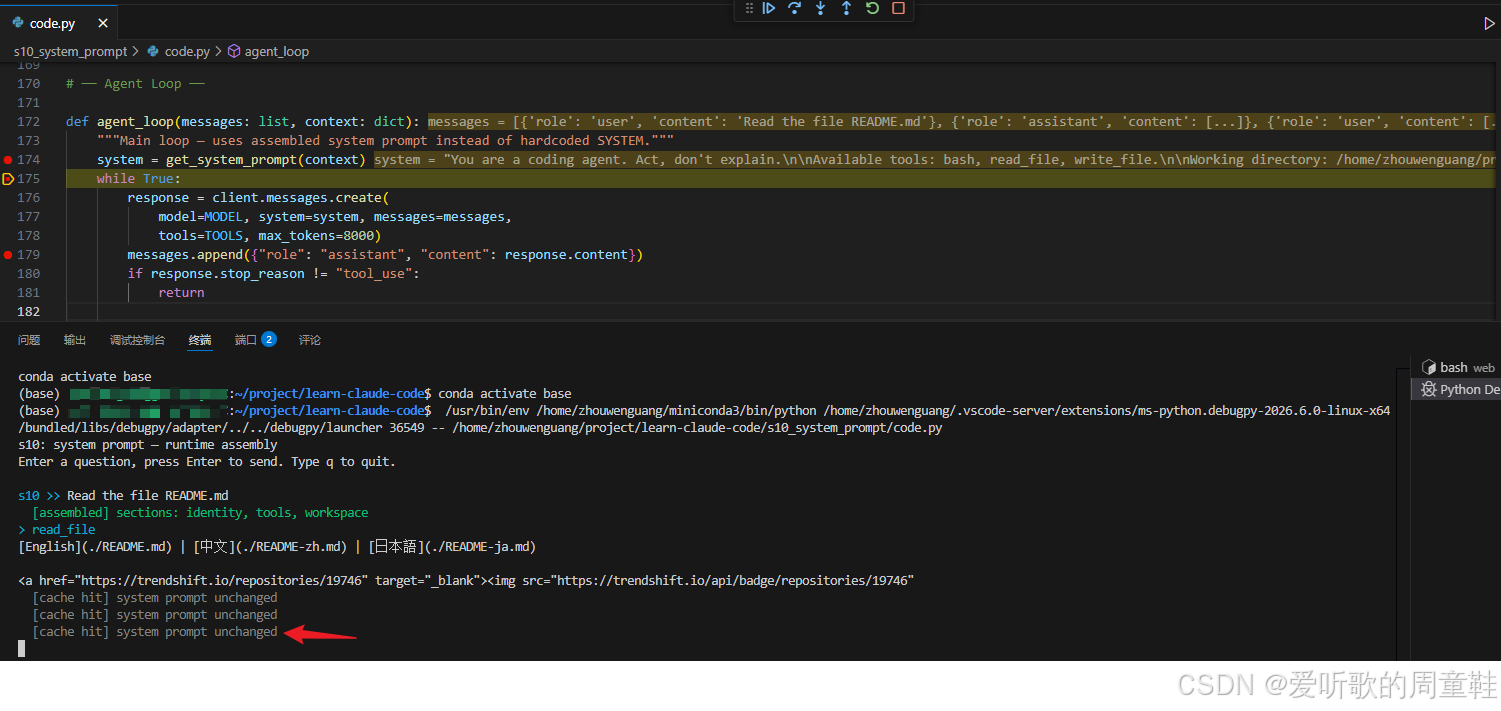Image resolution: width=1501 pixels, height=711 pixels.
Task: Click the ./README-ja.md path in terminal
Action: click(480, 547)
